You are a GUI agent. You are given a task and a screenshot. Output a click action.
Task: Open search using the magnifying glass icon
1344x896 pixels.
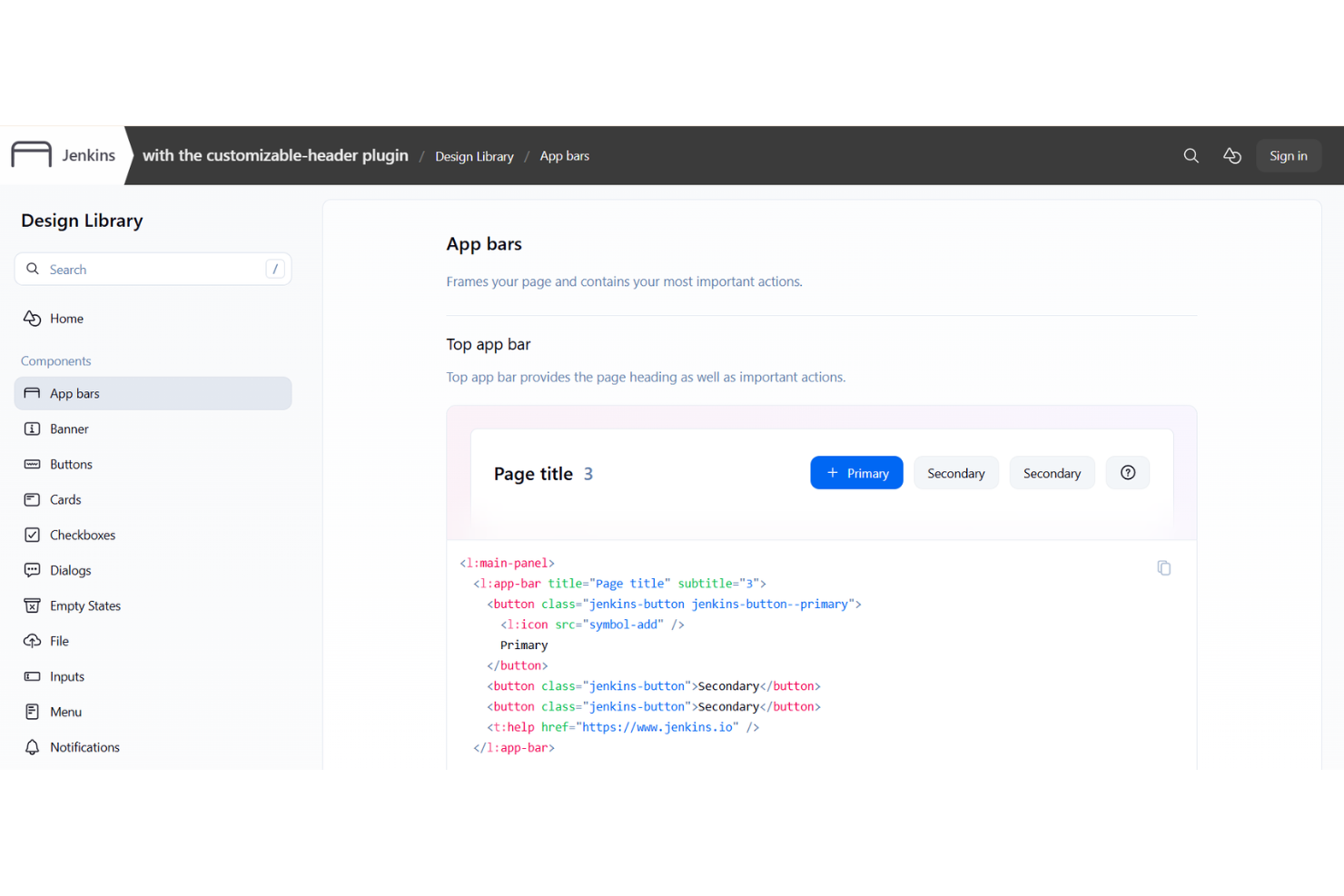click(x=1191, y=155)
